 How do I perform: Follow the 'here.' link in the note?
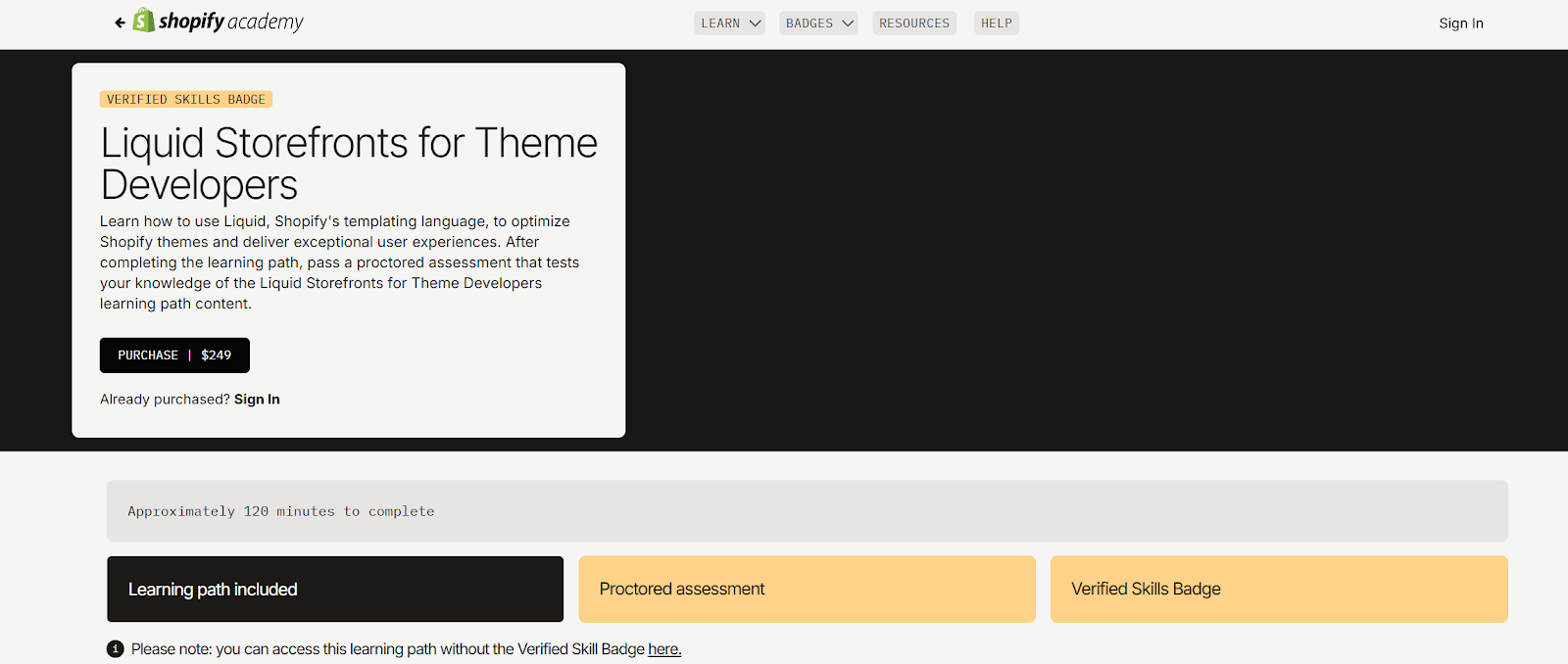pos(664,649)
